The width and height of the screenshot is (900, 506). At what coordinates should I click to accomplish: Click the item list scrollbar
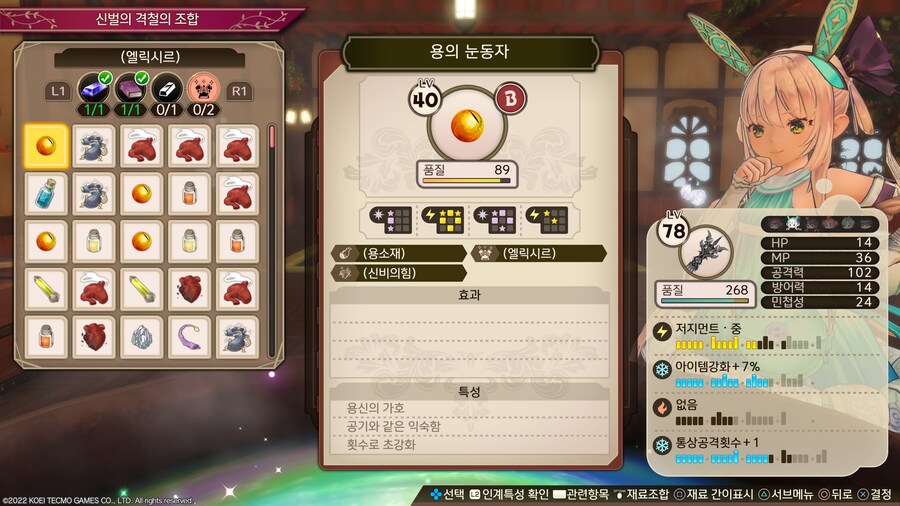(271, 241)
